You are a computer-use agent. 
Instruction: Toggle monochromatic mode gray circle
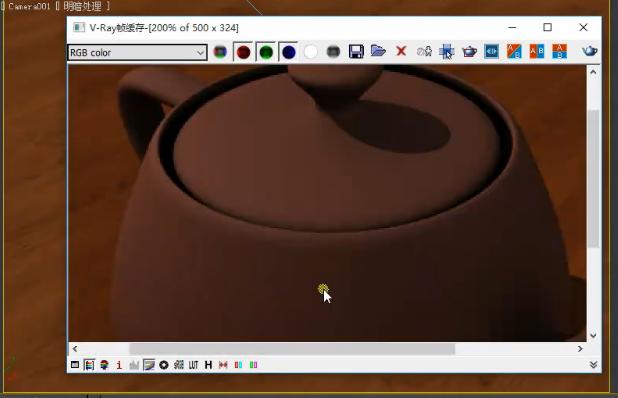click(333, 52)
